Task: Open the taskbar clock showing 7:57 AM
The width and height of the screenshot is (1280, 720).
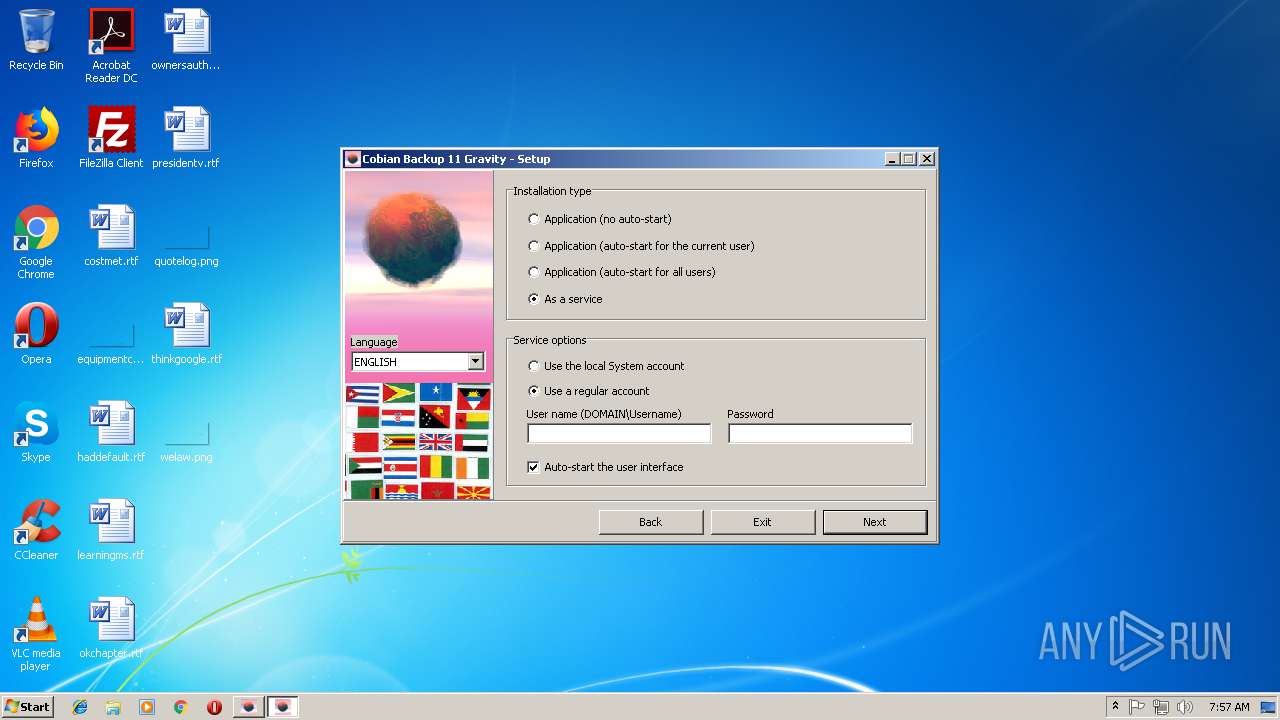Action: pyautogui.click(x=1229, y=707)
